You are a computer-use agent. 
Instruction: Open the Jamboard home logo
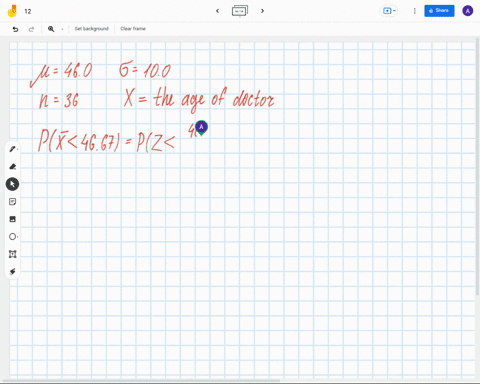click(x=13, y=11)
